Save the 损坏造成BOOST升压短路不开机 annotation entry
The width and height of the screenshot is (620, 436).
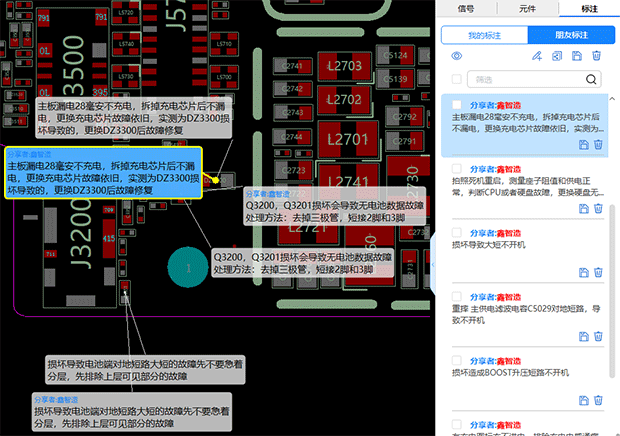pos(584,400)
